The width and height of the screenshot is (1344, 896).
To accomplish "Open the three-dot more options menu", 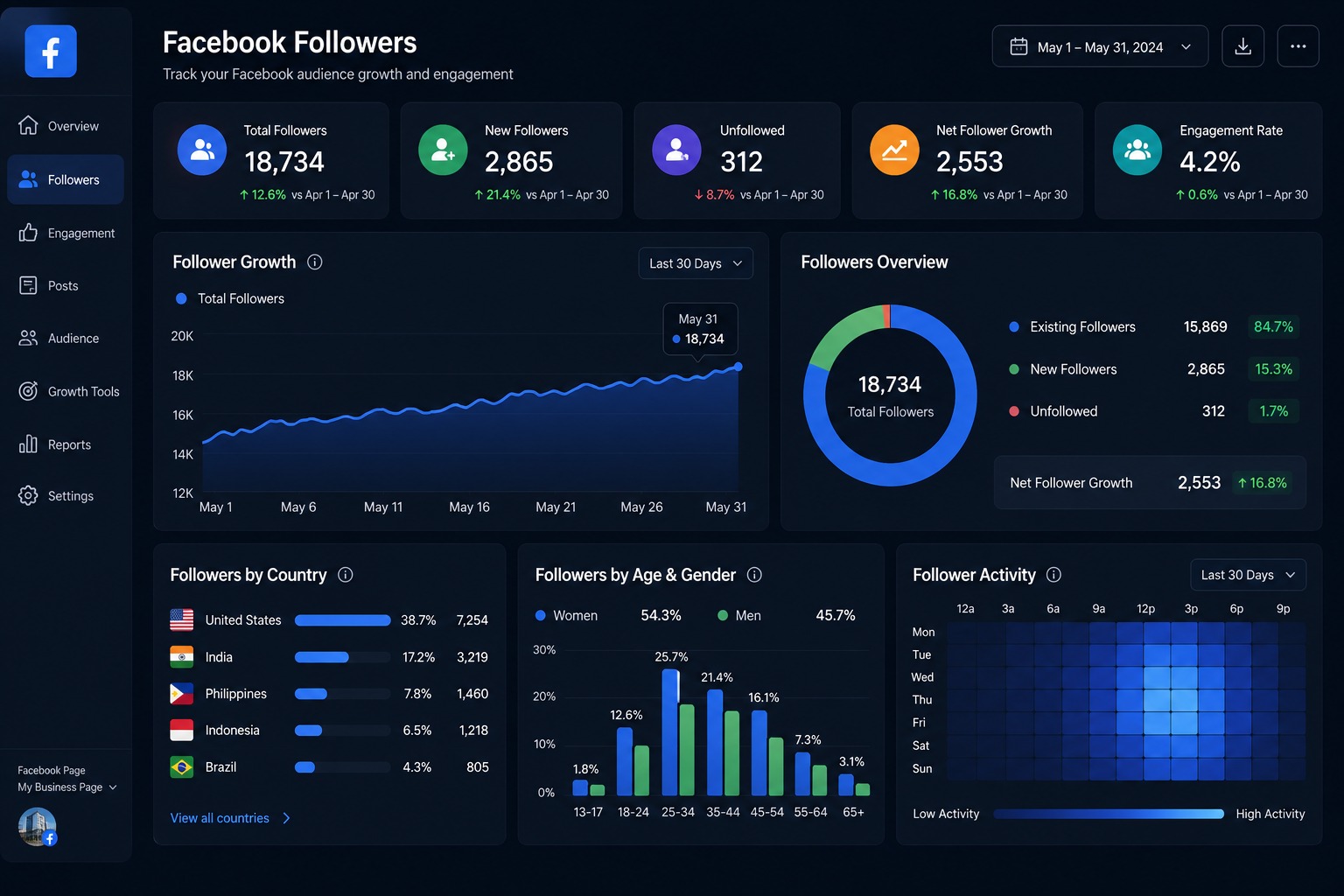I will [x=1298, y=46].
